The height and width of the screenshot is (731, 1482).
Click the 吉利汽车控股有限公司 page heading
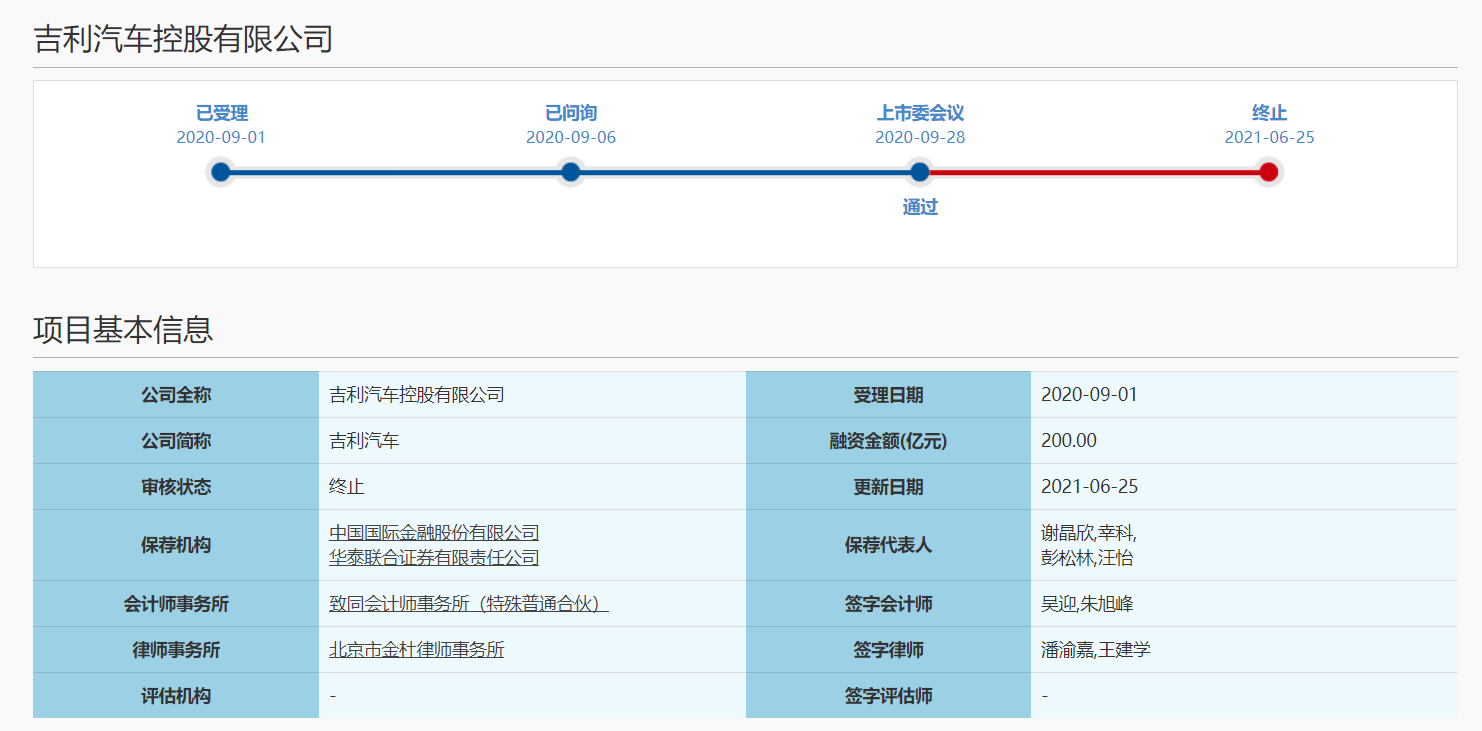pos(183,39)
